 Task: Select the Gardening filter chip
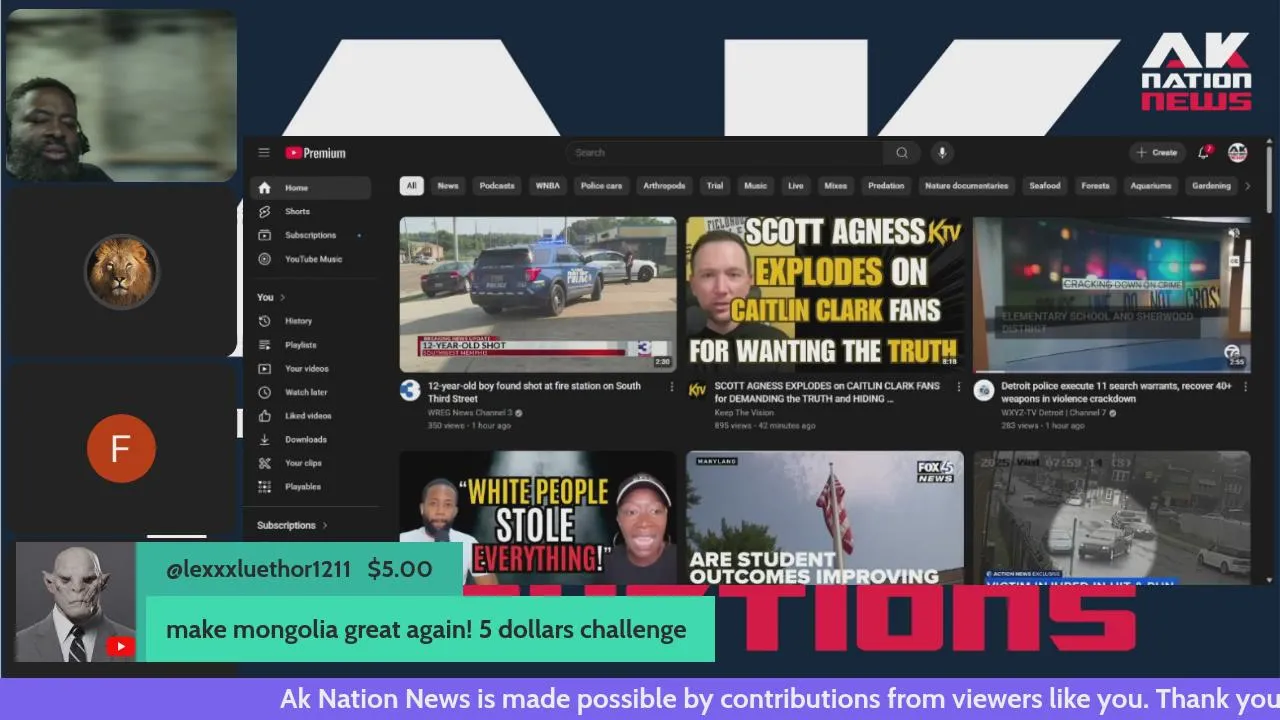coord(1211,186)
